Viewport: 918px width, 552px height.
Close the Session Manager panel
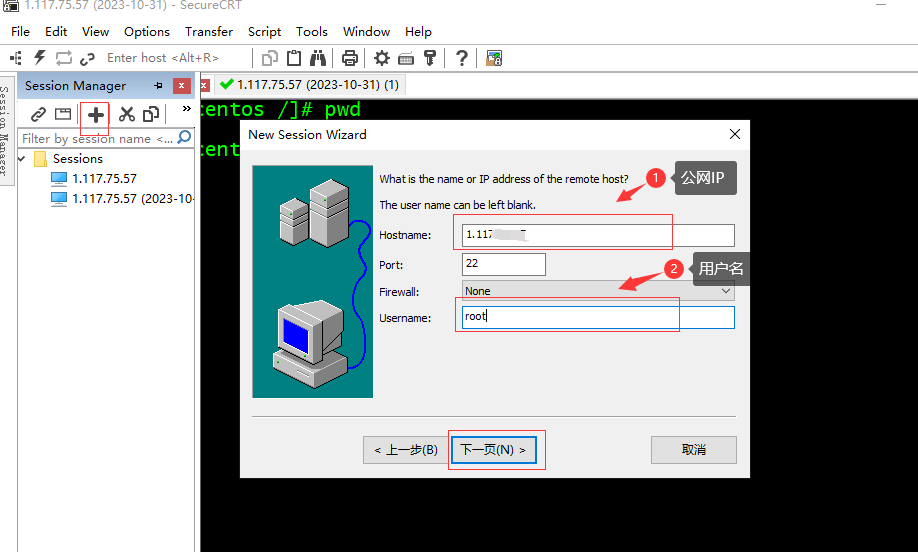pyautogui.click(x=181, y=85)
